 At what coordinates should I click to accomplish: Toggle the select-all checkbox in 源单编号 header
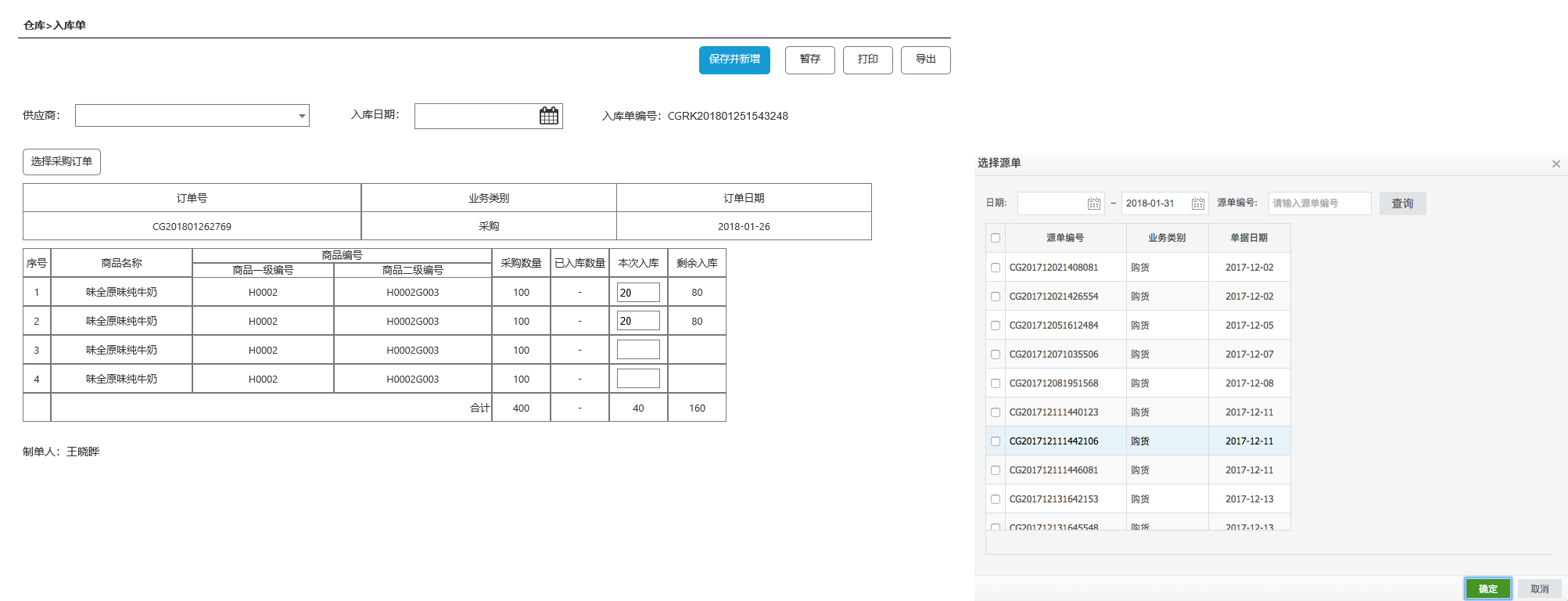(x=996, y=238)
